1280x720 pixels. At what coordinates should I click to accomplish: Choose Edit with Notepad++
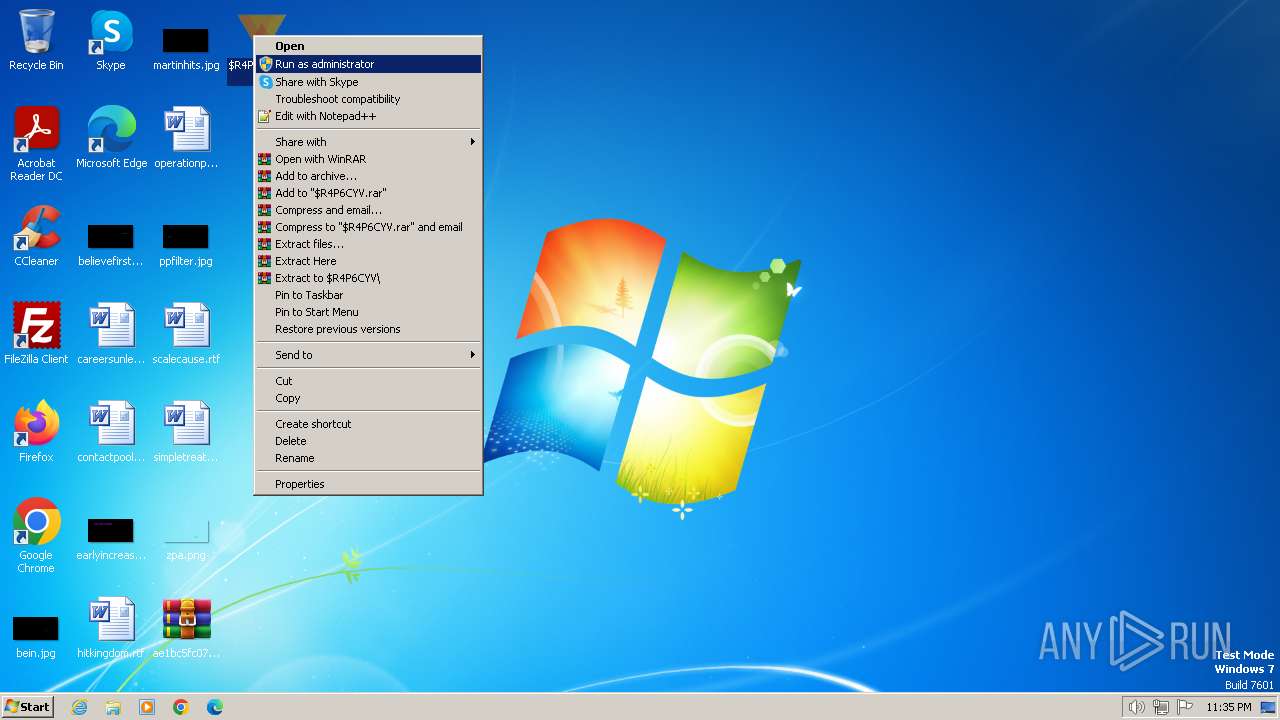click(x=368, y=116)
